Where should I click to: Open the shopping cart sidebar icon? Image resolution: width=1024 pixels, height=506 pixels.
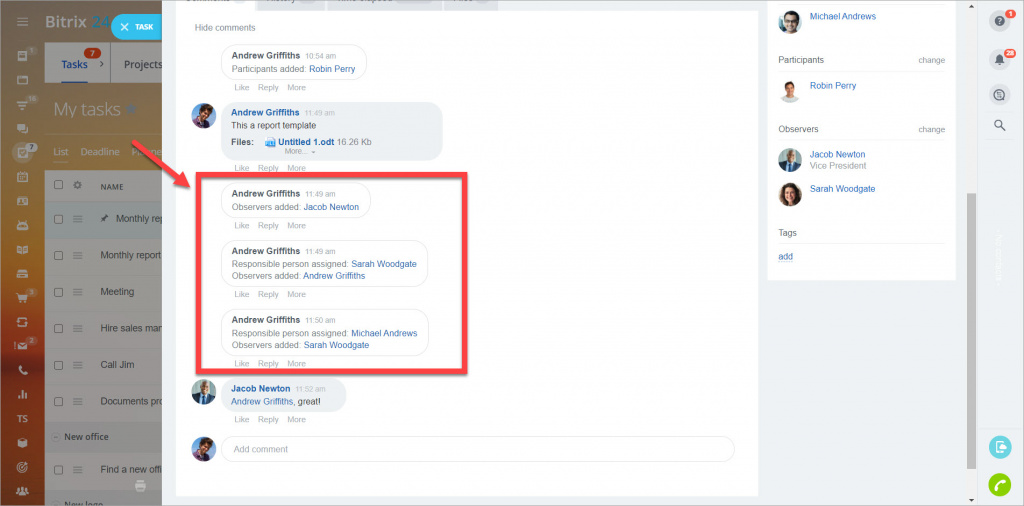click(22, 298)
